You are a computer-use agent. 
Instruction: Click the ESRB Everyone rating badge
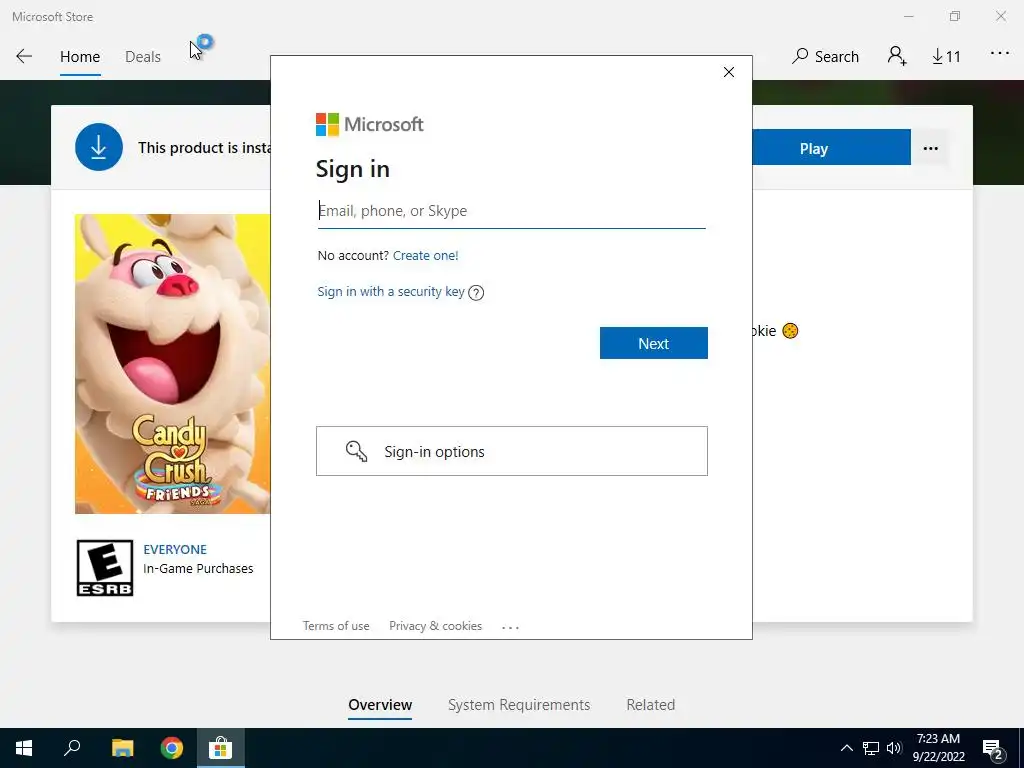pos(104,568)
